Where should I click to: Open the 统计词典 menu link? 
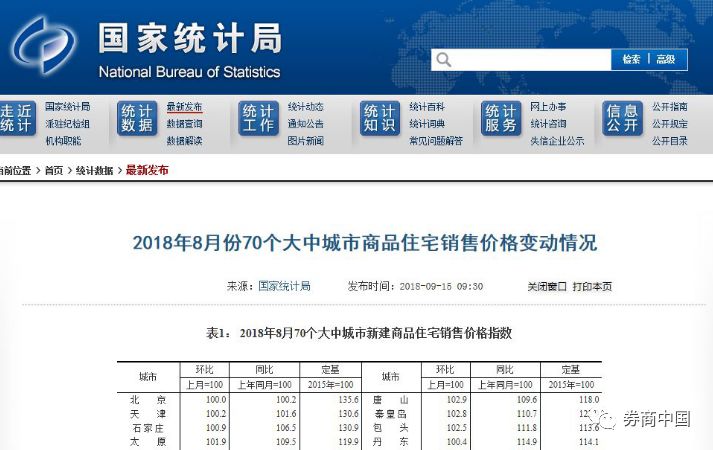427,124
